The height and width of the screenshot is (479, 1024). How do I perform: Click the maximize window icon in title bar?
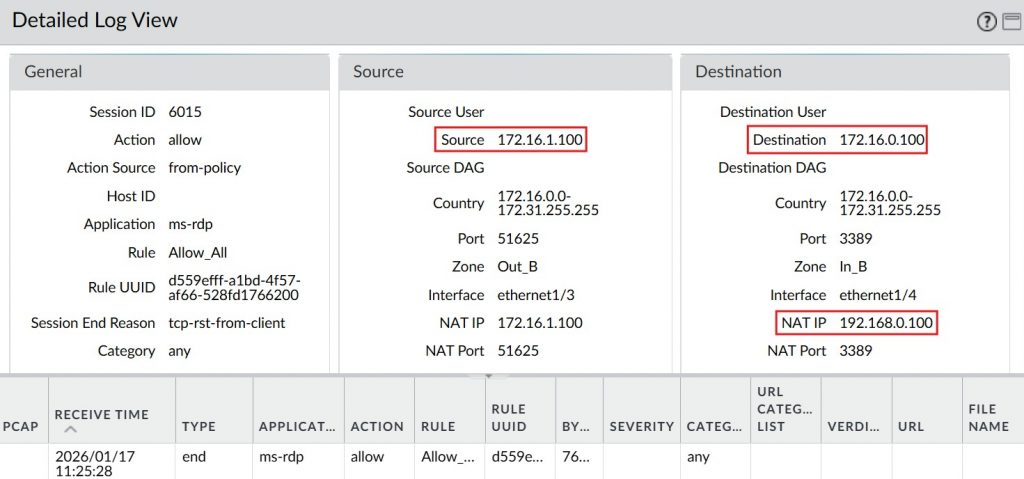(1011, 22)
